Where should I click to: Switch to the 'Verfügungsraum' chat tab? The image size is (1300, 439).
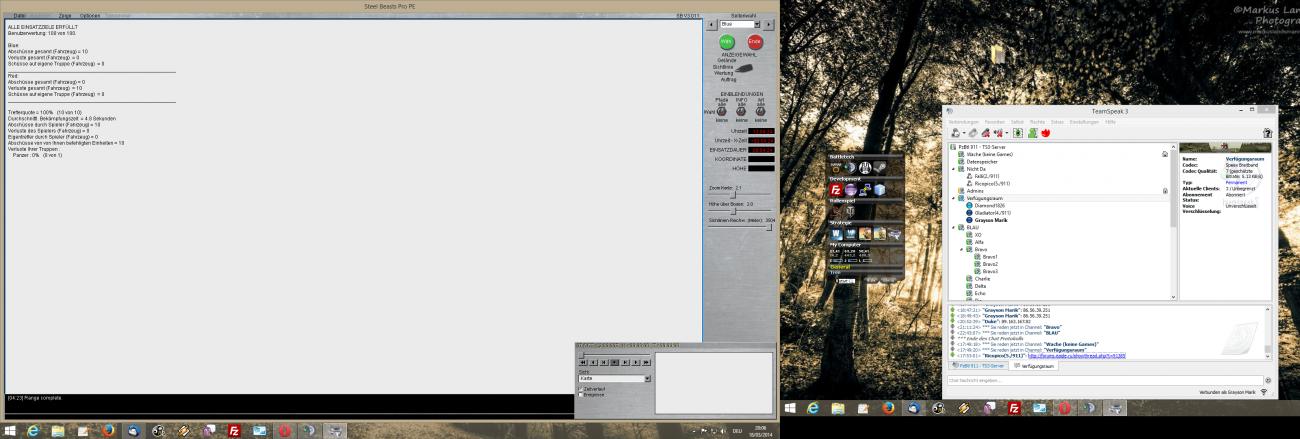coord(1037,365)
